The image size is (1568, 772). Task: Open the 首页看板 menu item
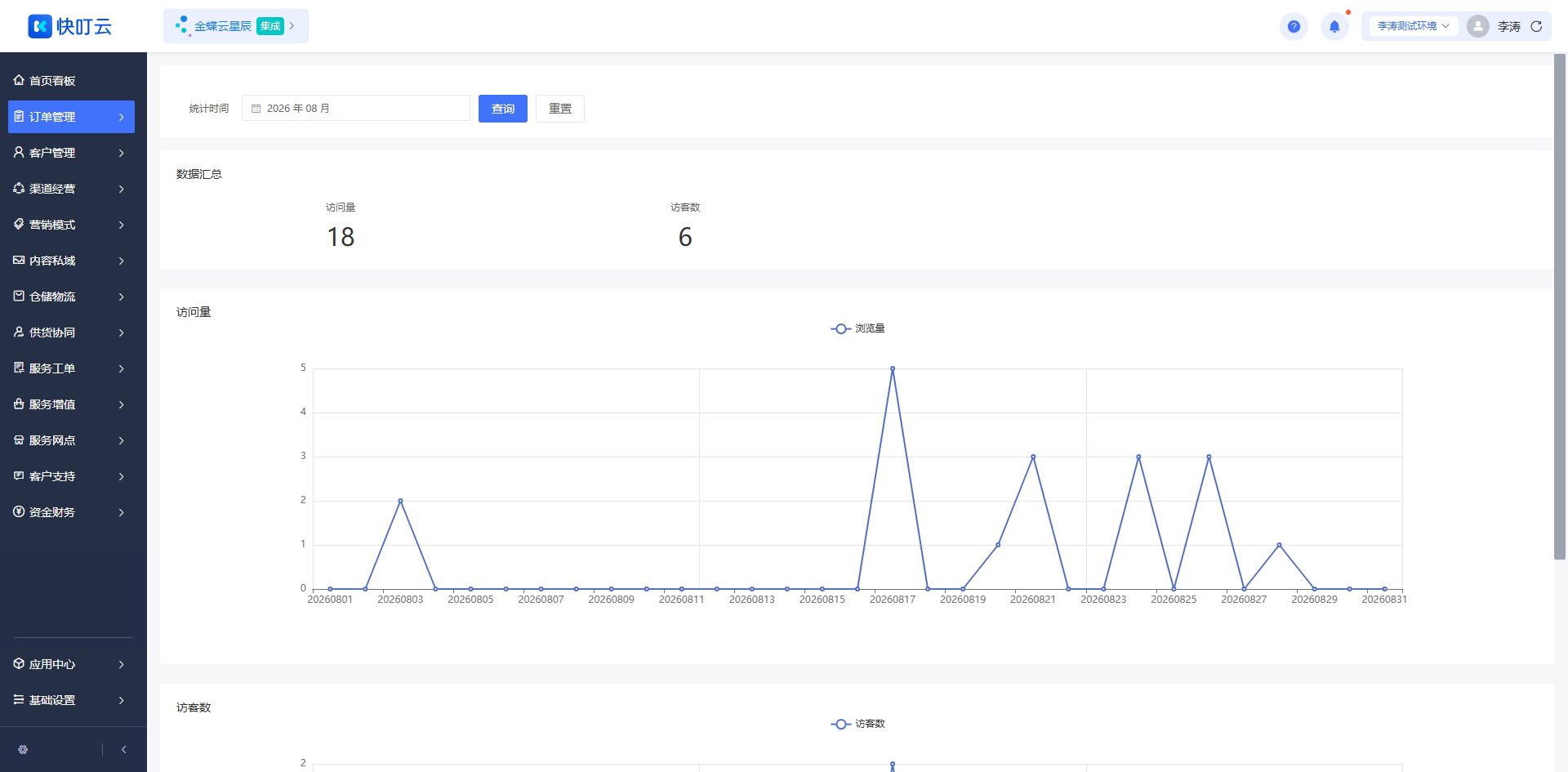point(71,81)
